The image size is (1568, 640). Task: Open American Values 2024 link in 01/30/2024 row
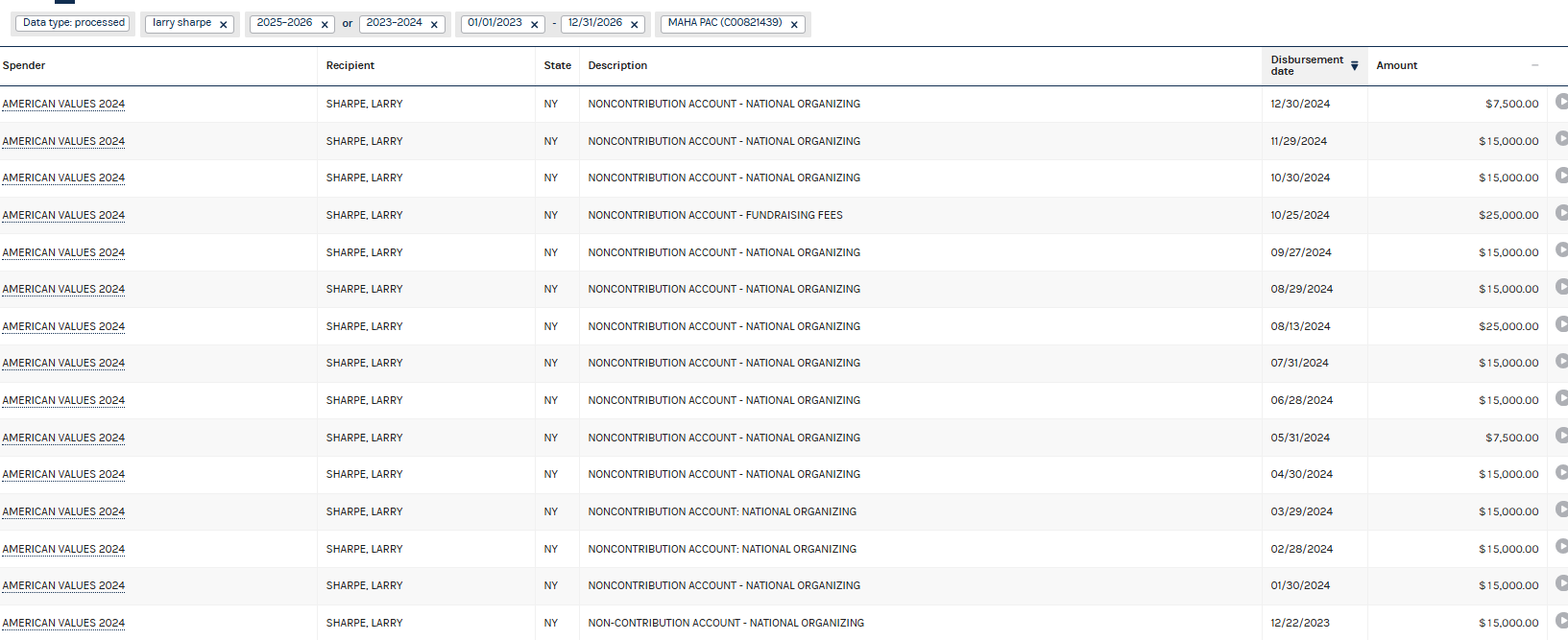(x=63, y=585)
